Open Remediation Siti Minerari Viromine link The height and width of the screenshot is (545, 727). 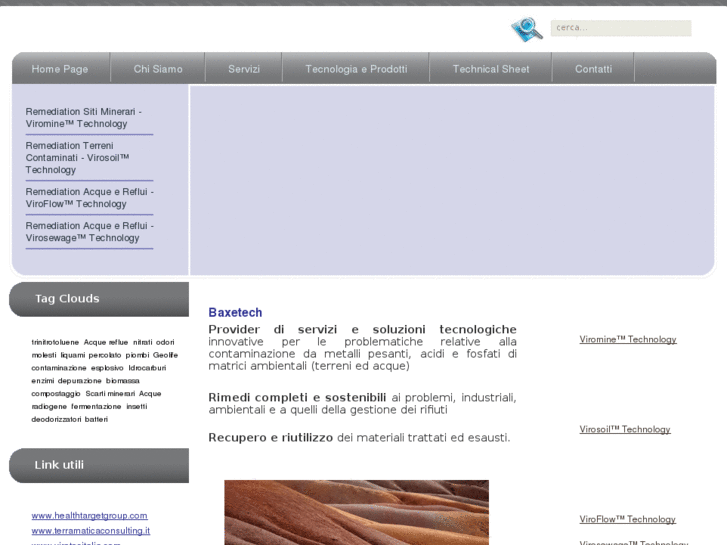(84, 118)
